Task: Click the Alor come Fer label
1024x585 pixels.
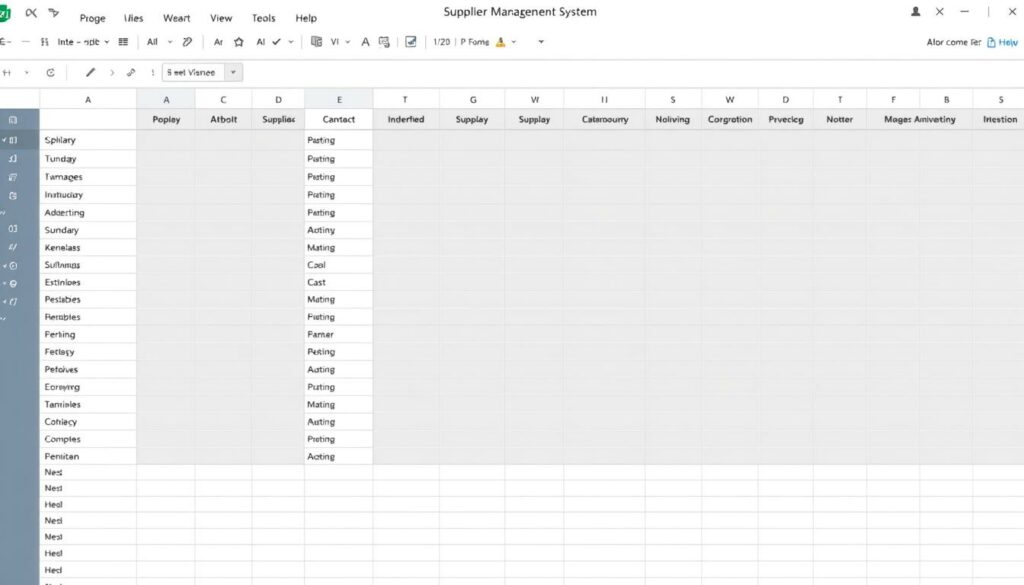Action: [x=953, y=42]
